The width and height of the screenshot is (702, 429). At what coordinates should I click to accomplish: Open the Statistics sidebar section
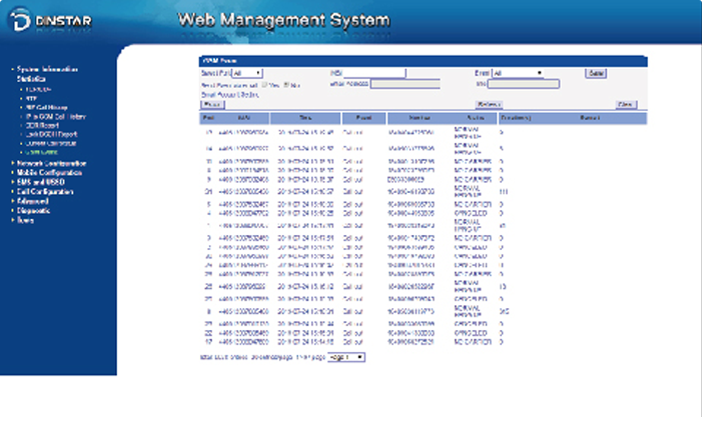click(31, 79)
